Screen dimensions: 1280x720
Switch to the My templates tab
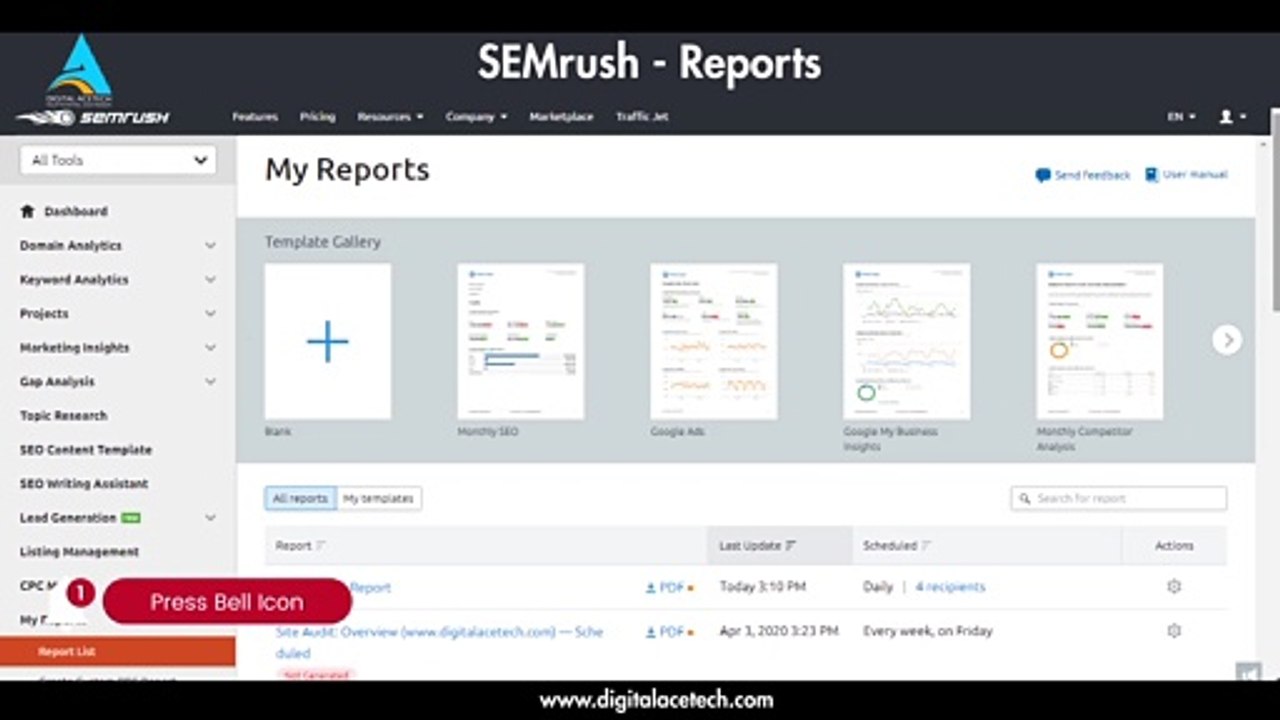coord(378,498)
